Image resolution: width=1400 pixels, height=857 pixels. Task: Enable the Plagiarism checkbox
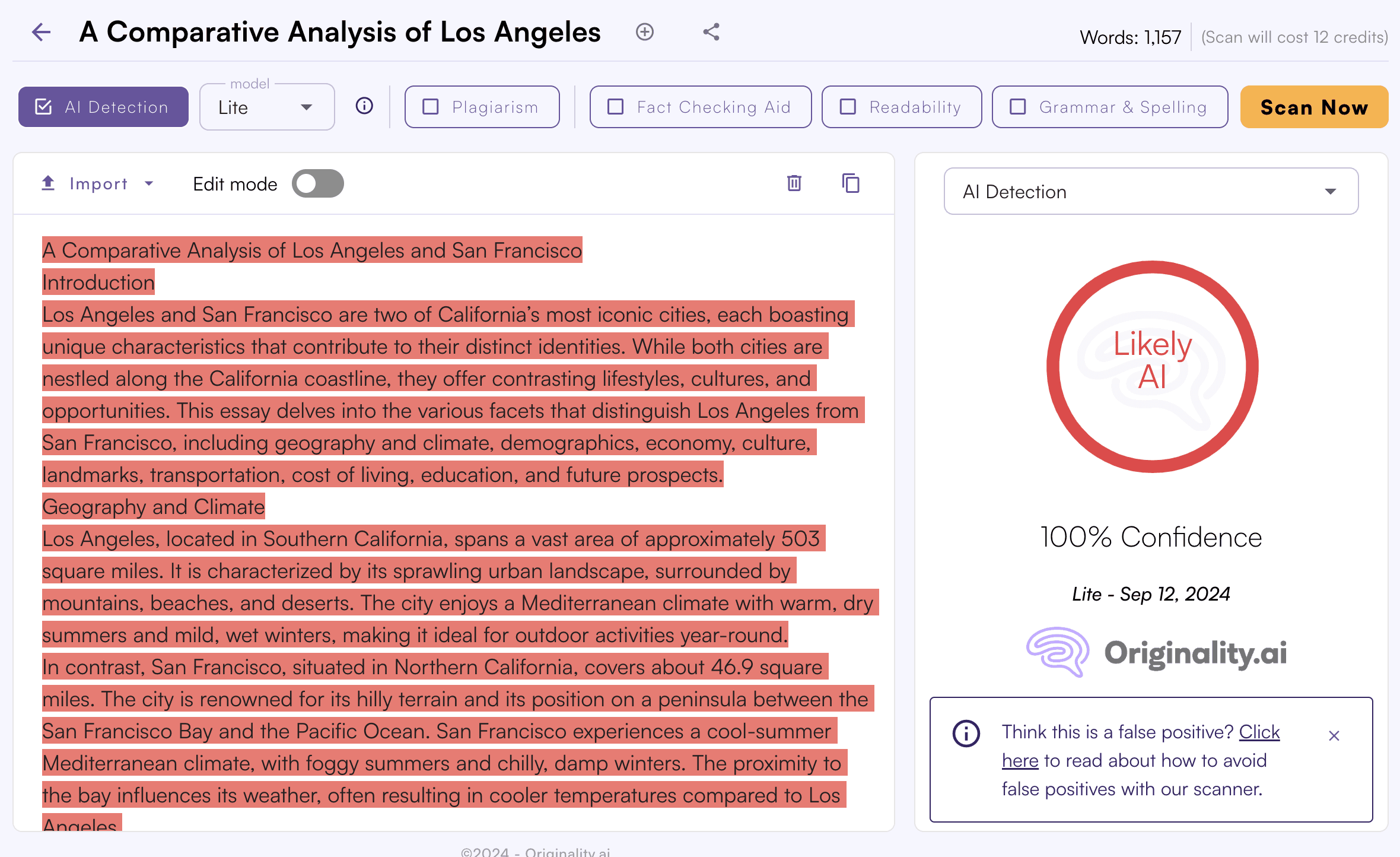[x=431, y=107]
